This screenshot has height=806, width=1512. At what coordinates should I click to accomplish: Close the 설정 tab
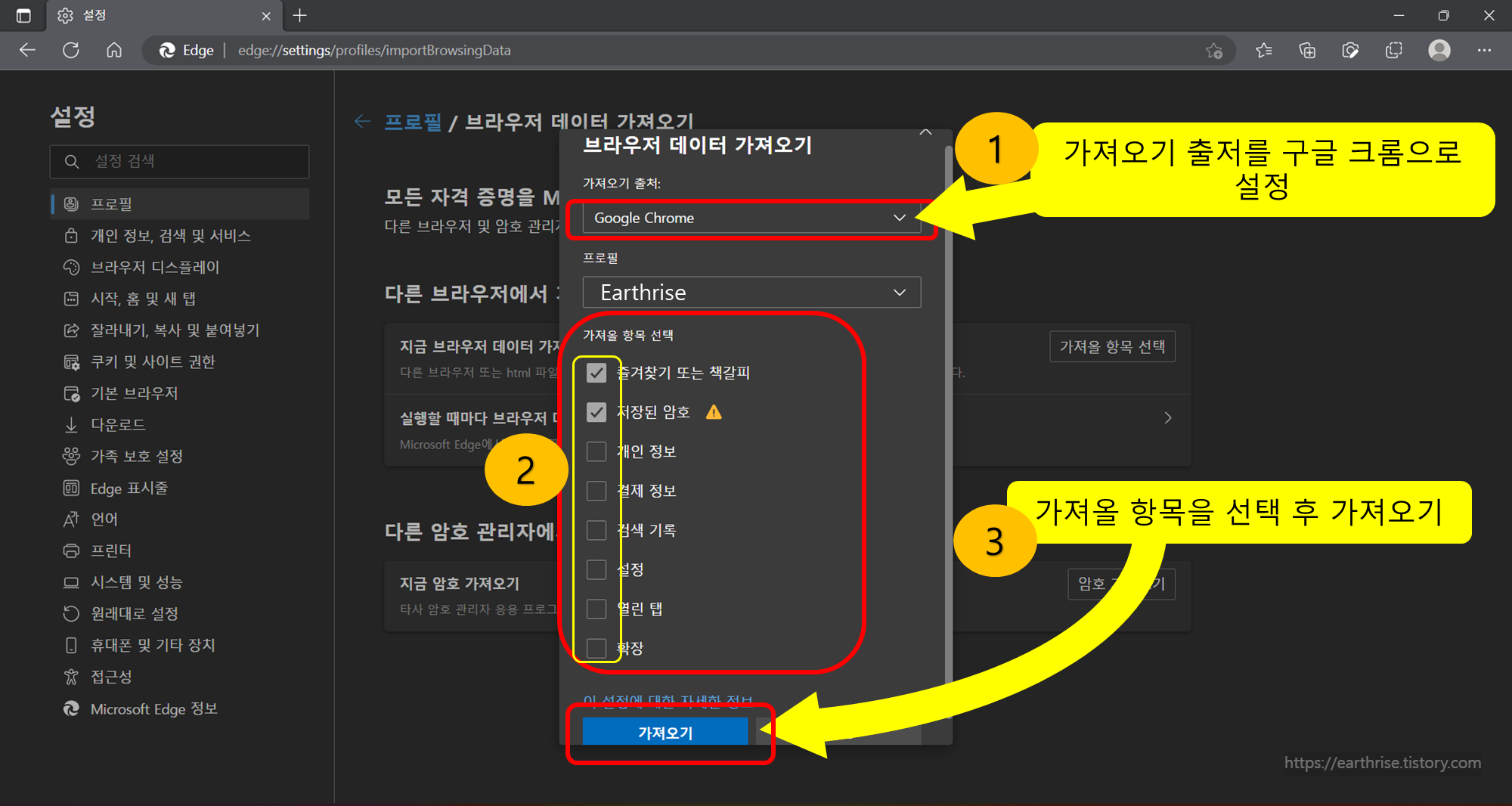click(x=266, y=15)
